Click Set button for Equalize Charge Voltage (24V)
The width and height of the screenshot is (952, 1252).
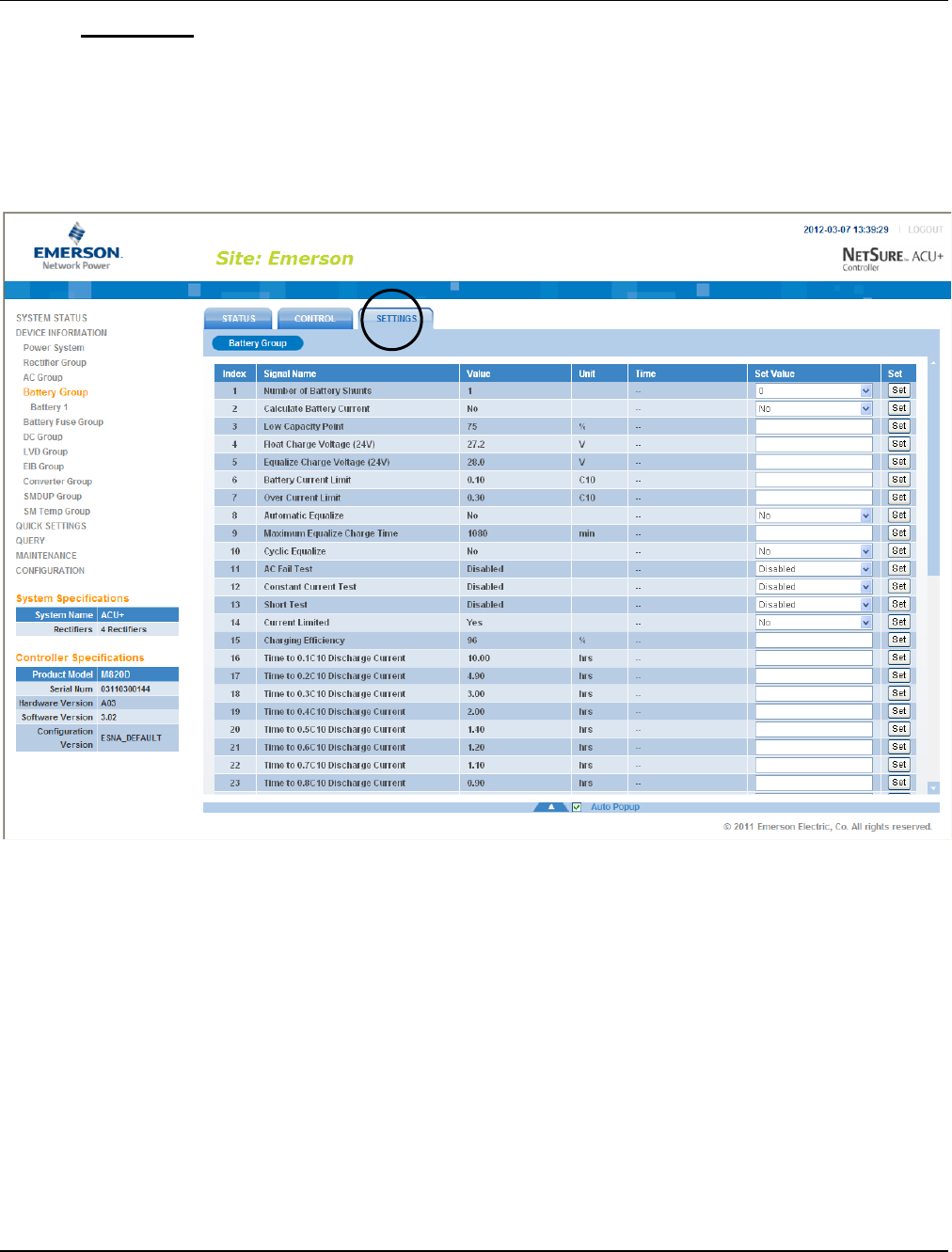pyautogui.click(x=899, y=462)
